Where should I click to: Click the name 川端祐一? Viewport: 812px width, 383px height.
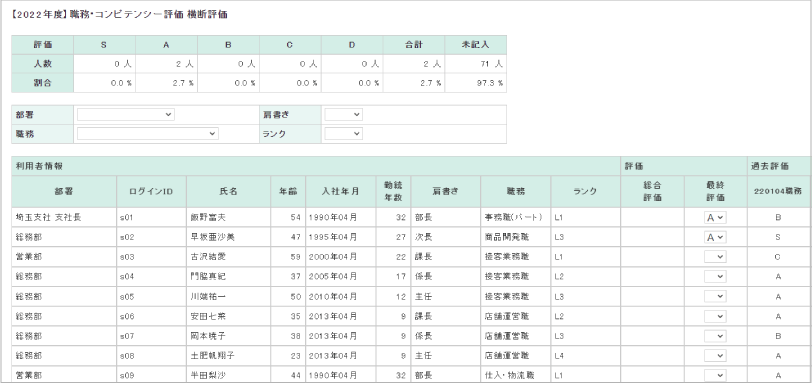point(208,297)
